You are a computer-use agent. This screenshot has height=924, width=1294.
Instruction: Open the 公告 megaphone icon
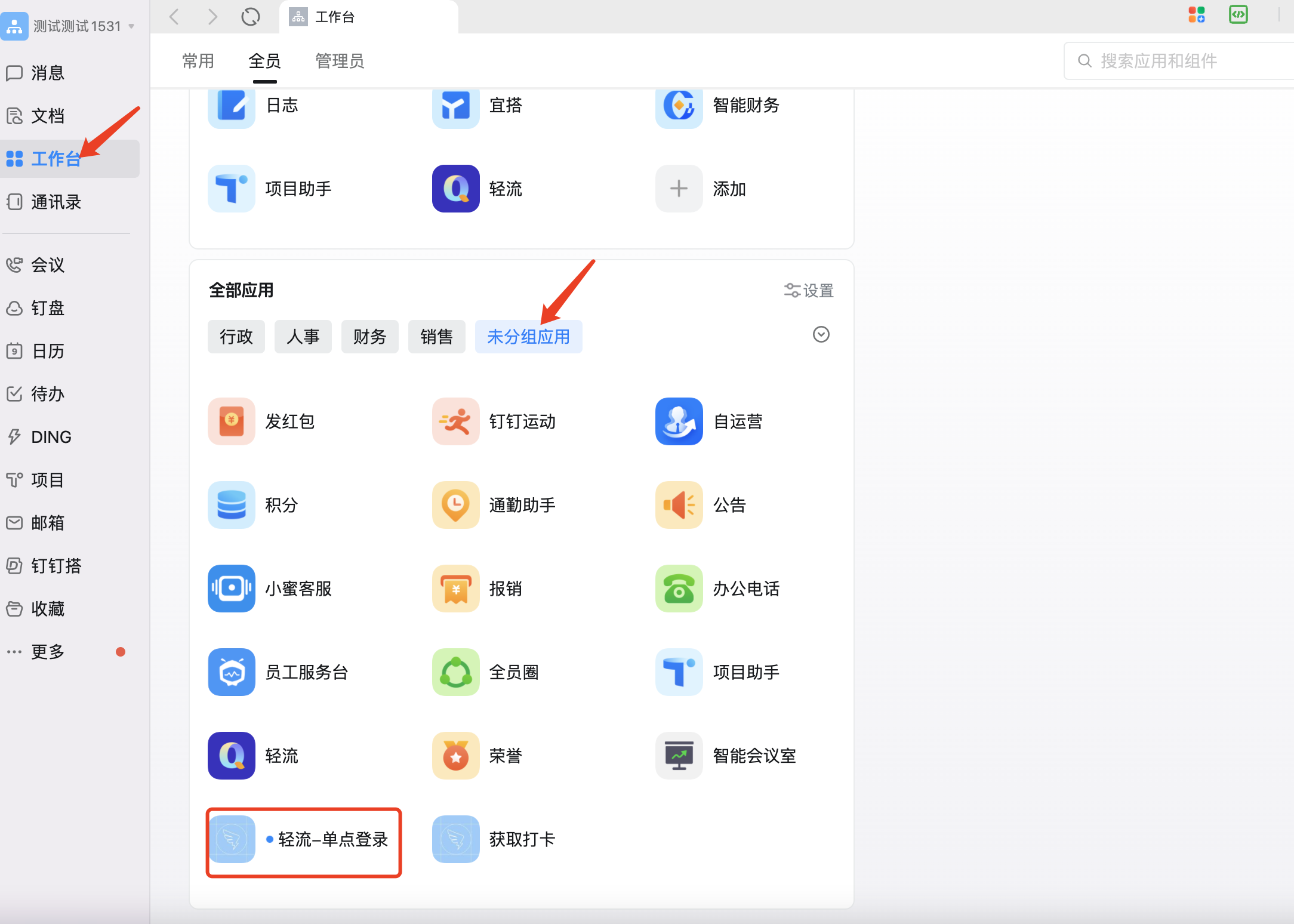(679, 505)
